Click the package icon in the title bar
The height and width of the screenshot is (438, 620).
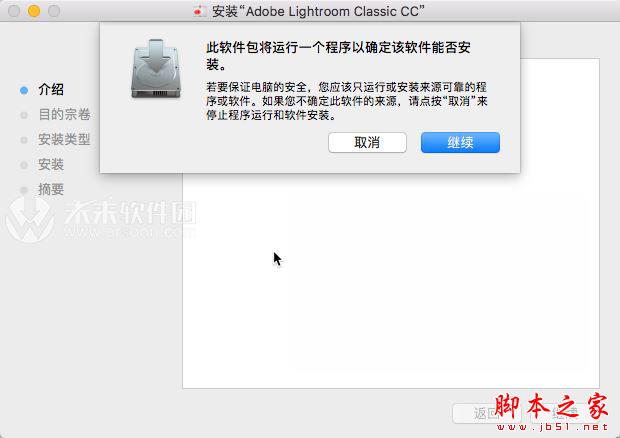coord(199,11)
